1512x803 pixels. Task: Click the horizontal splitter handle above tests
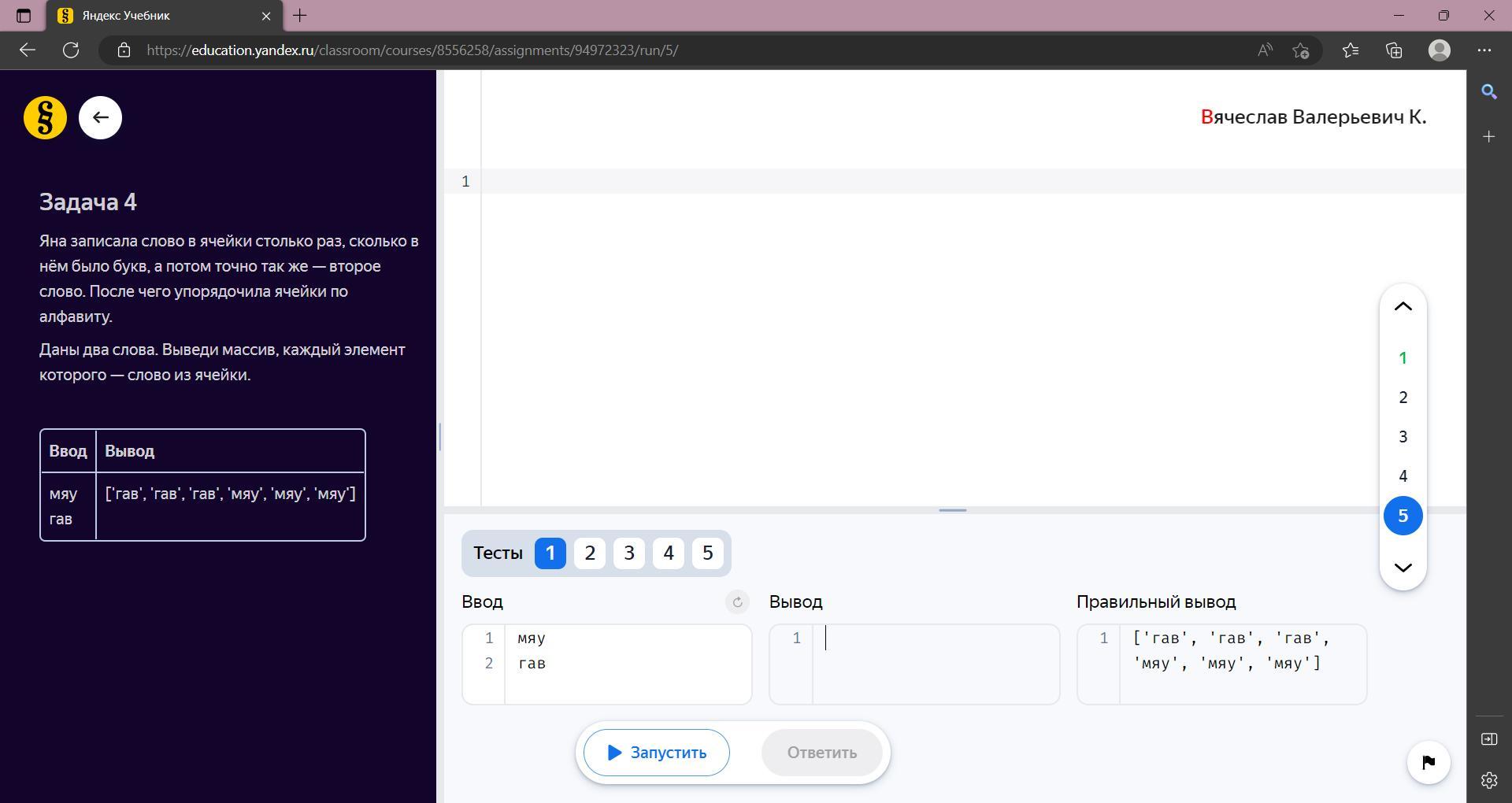[953, 510]
